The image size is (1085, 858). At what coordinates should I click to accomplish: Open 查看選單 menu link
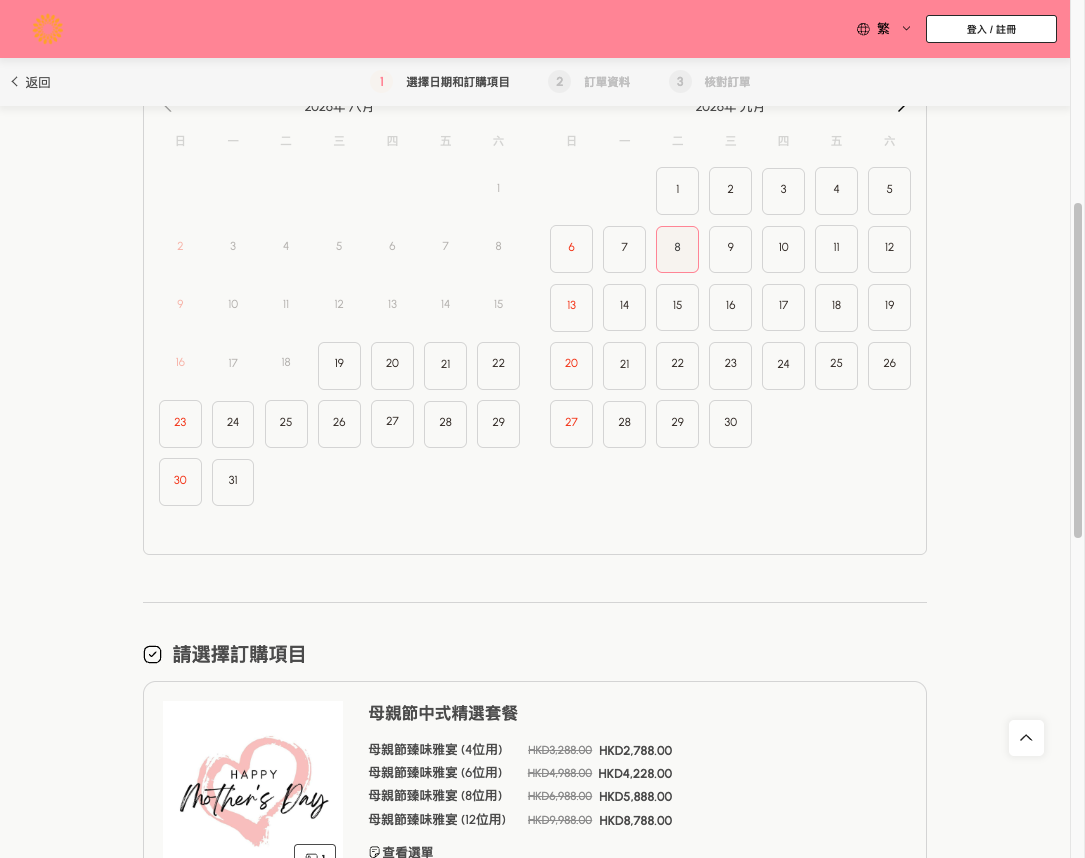401,852
